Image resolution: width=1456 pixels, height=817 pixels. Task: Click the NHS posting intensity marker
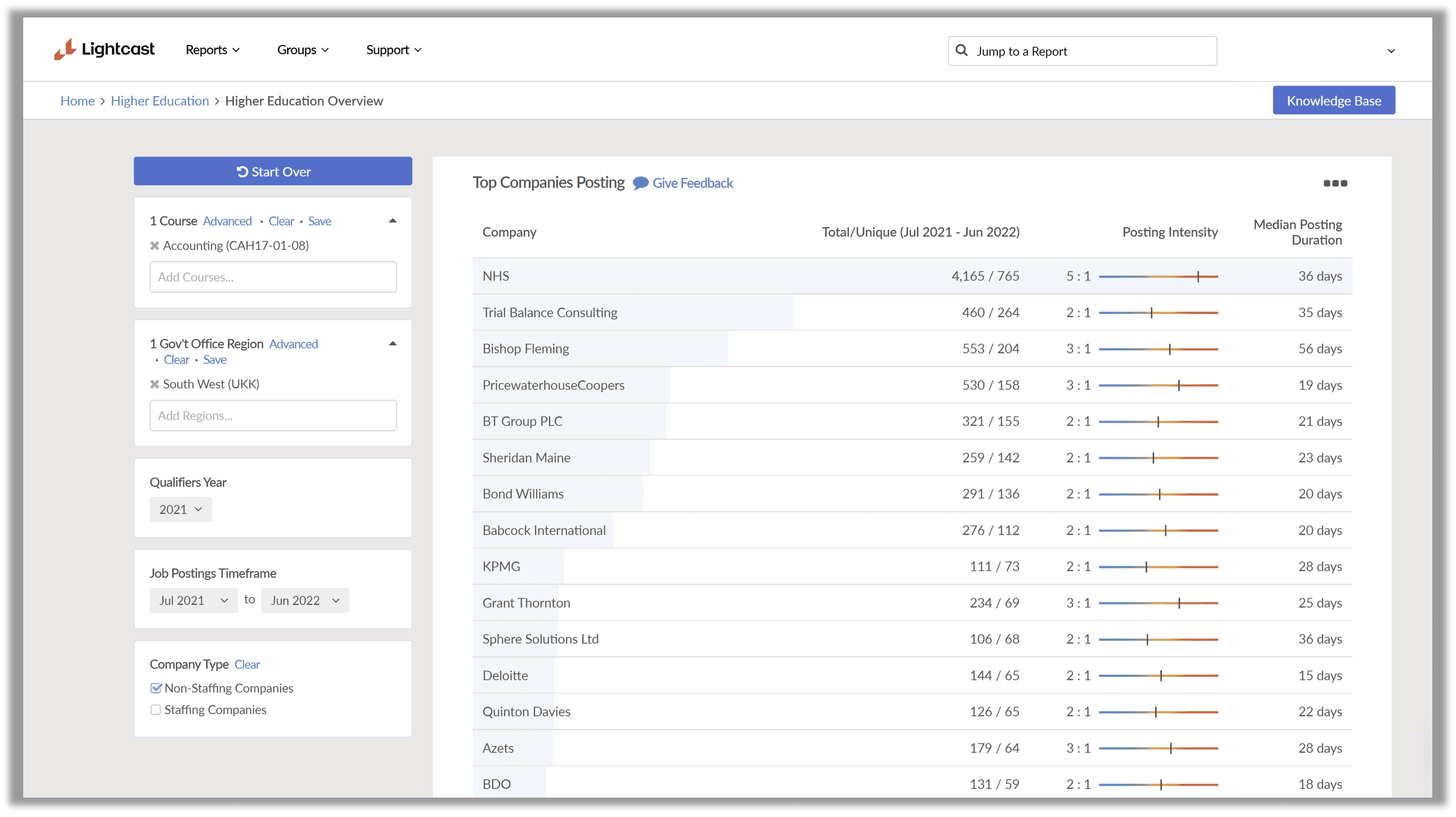(x=1198, y=276)
